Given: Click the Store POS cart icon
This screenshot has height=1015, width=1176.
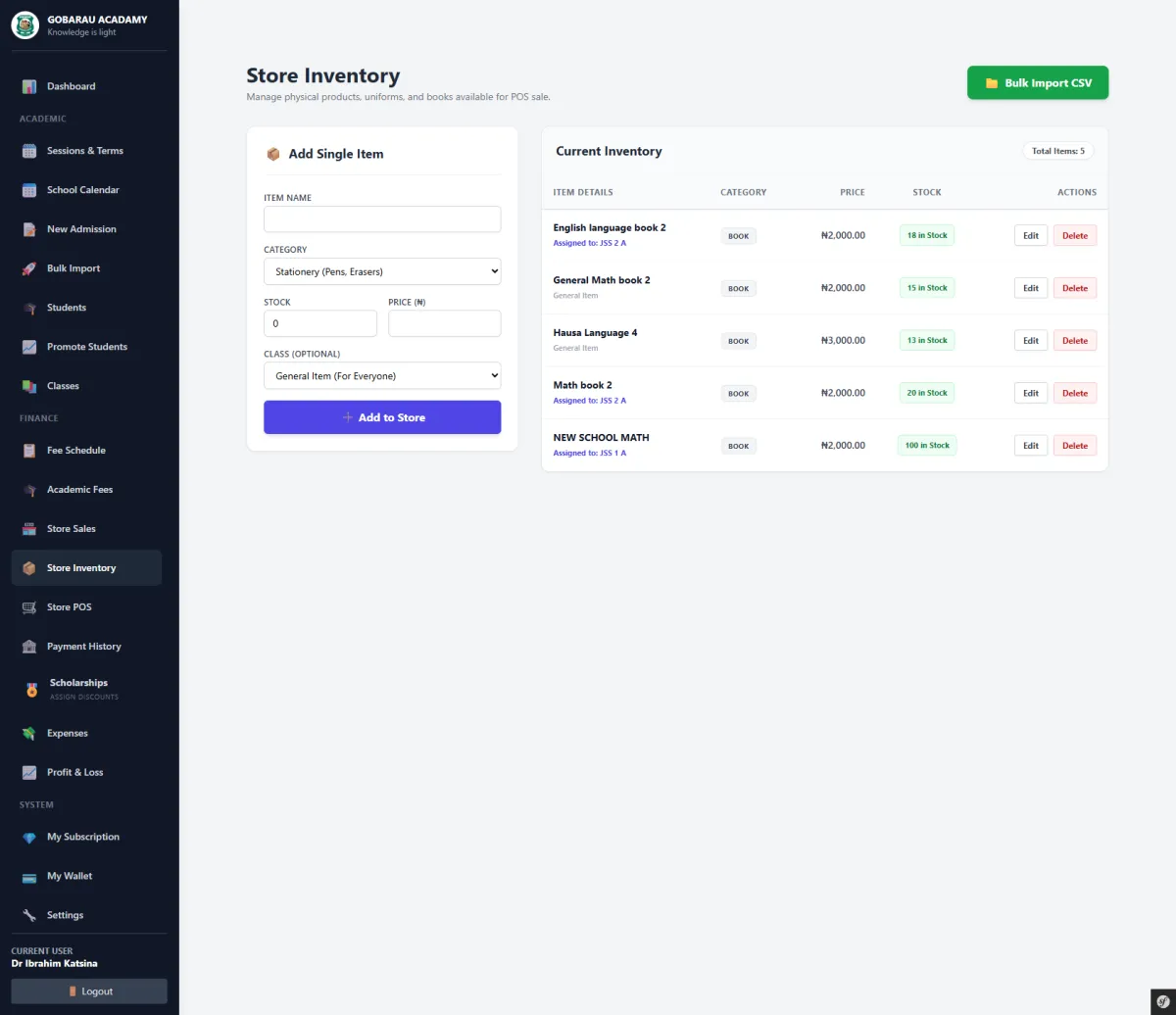Looking at the screenshot, I should pos(29,607).
